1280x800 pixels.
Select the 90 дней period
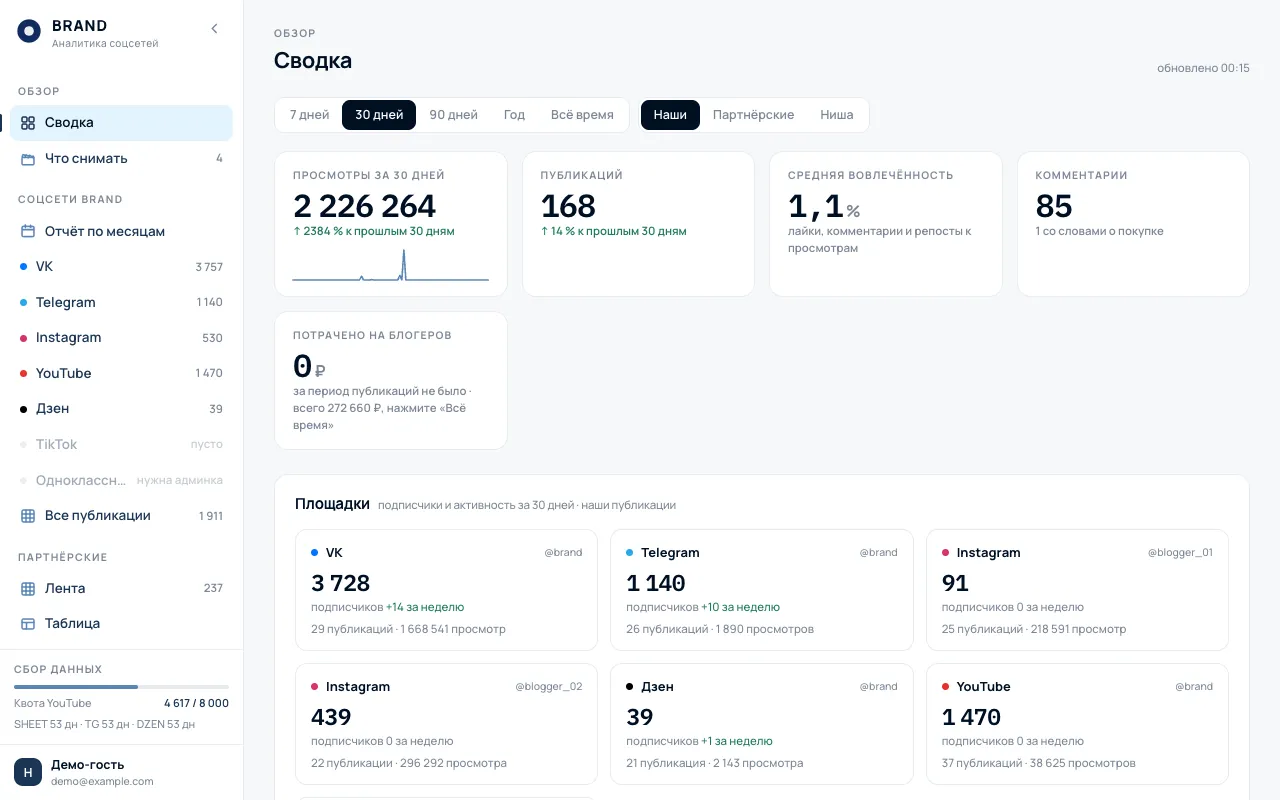point(454,115)
